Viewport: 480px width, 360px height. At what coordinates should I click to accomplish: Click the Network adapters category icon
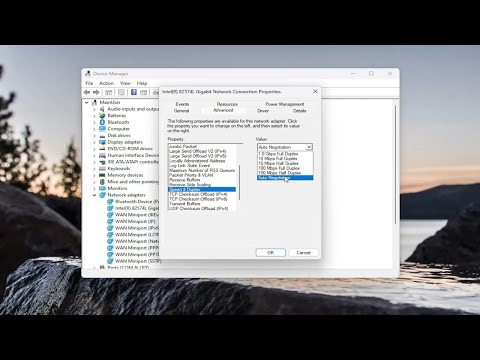[x=102, y=195]
